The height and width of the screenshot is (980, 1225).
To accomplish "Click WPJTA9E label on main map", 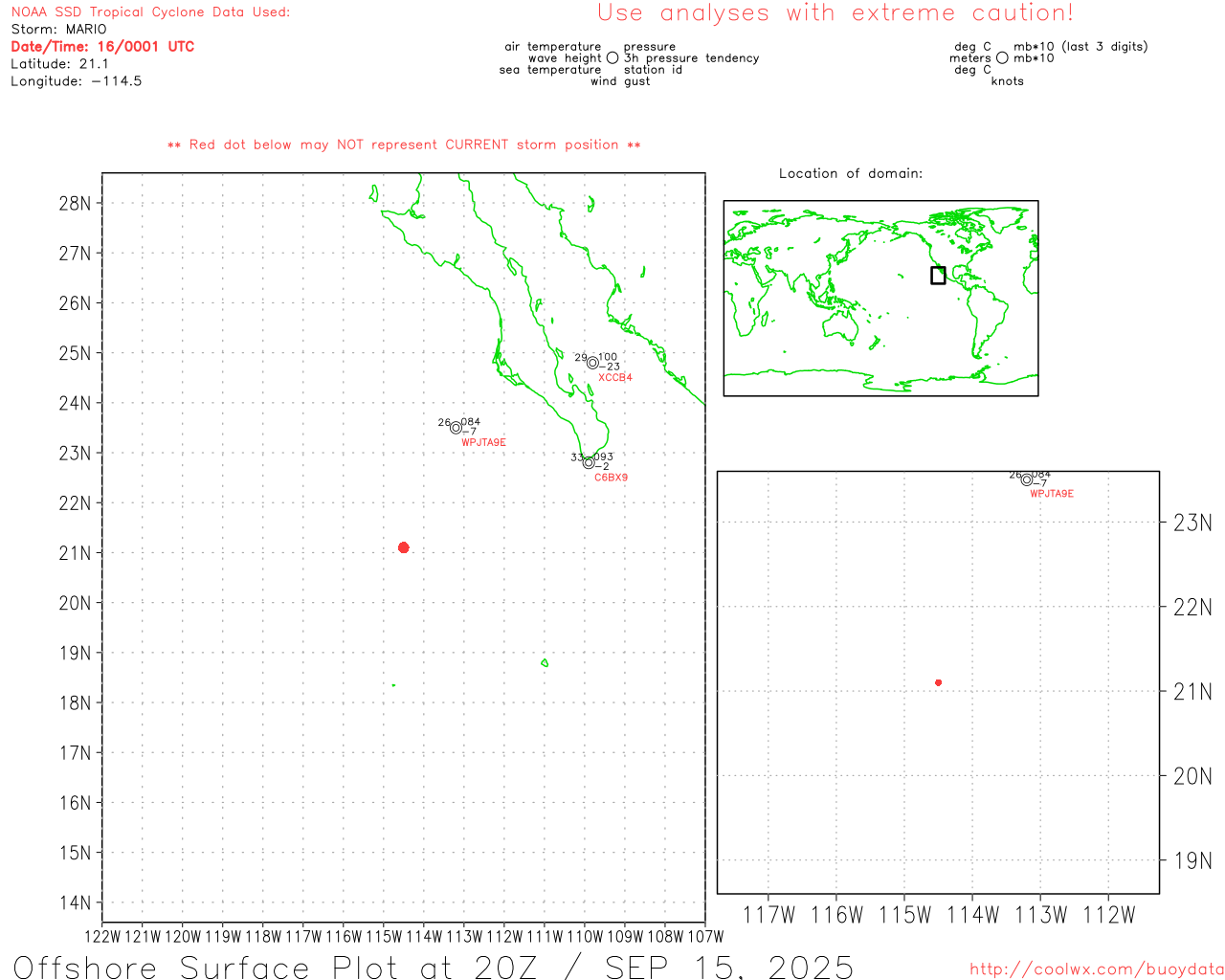I will (483, 442).
